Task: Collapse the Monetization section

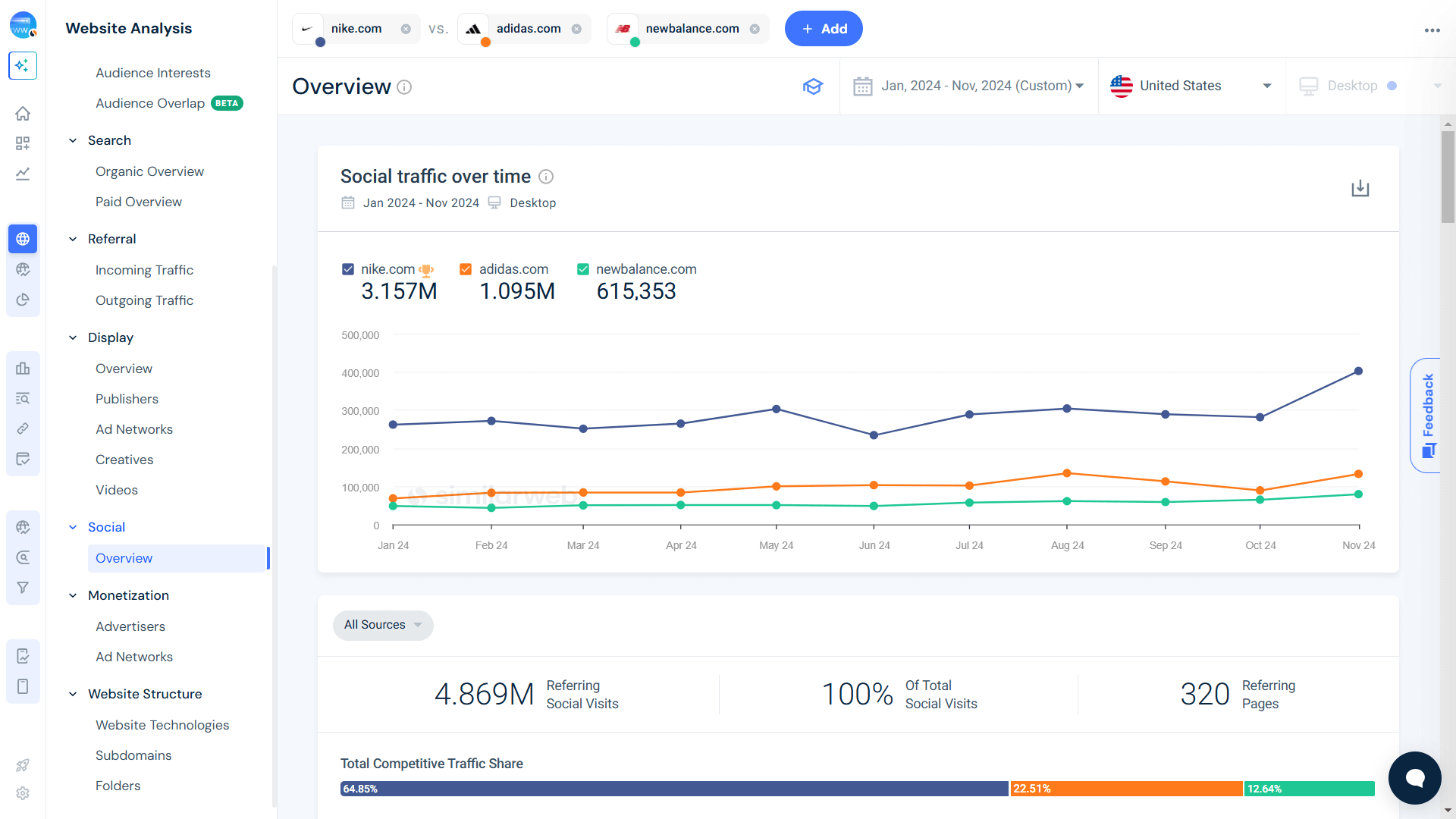Action: [x=73, y=595]
